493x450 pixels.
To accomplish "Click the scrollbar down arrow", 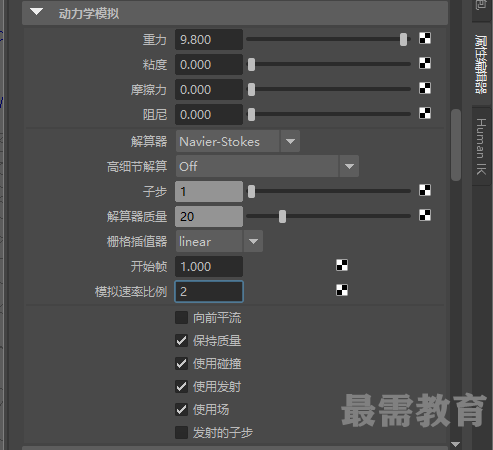I will coord(456,444).
